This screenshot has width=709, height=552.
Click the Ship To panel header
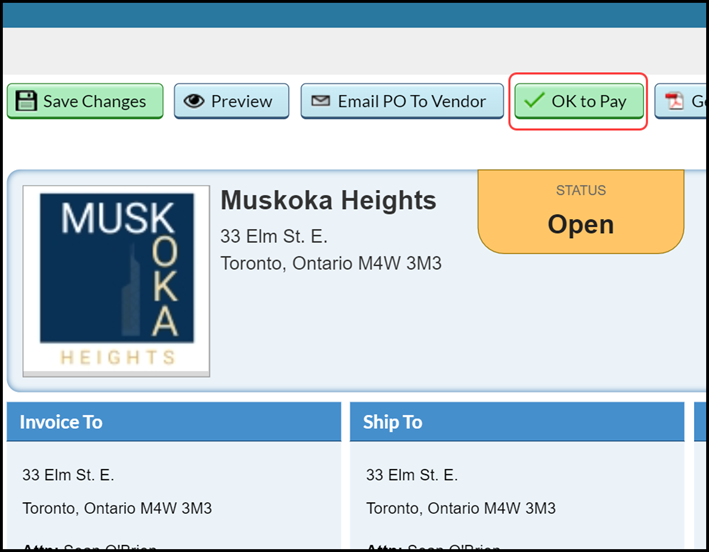tap(517, 422)
